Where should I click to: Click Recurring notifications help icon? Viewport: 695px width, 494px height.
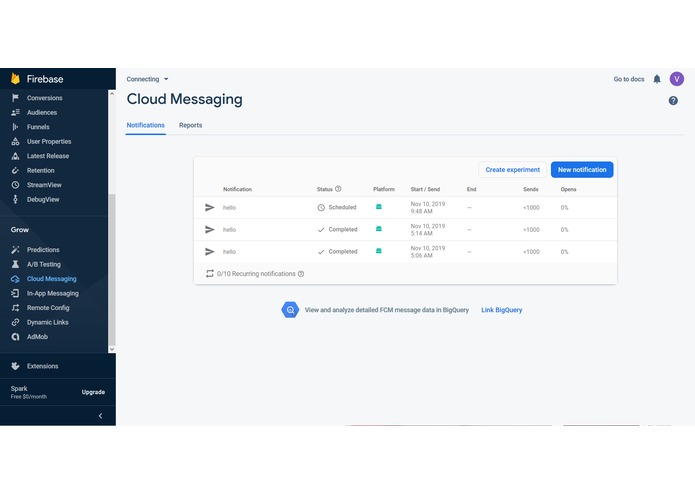click(301, 274)
